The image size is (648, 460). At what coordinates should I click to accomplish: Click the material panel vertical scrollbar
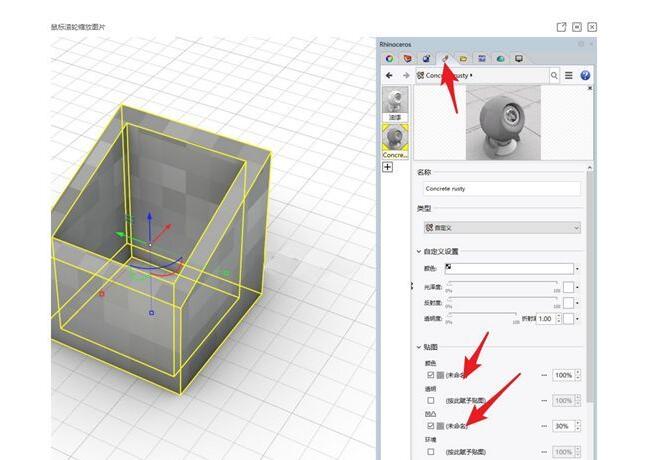(x=590, y=286)
